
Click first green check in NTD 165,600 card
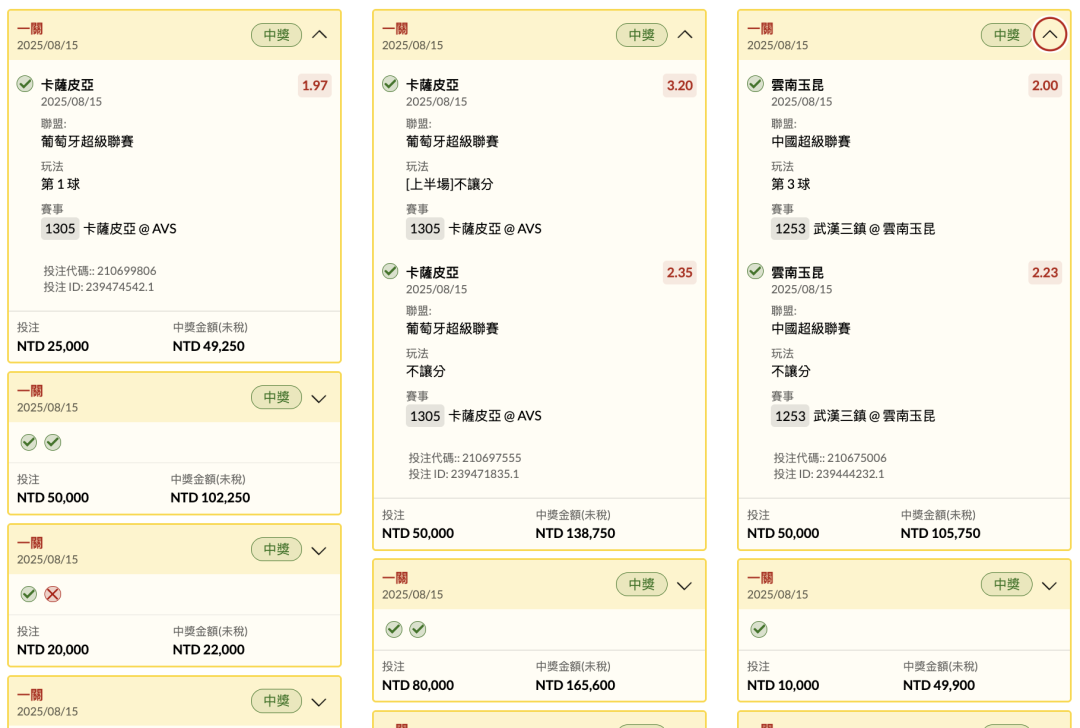[393, 629]
